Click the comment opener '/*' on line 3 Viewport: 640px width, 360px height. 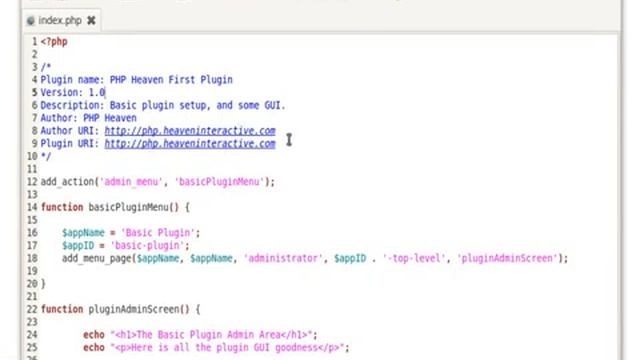(x=46, y=67)
